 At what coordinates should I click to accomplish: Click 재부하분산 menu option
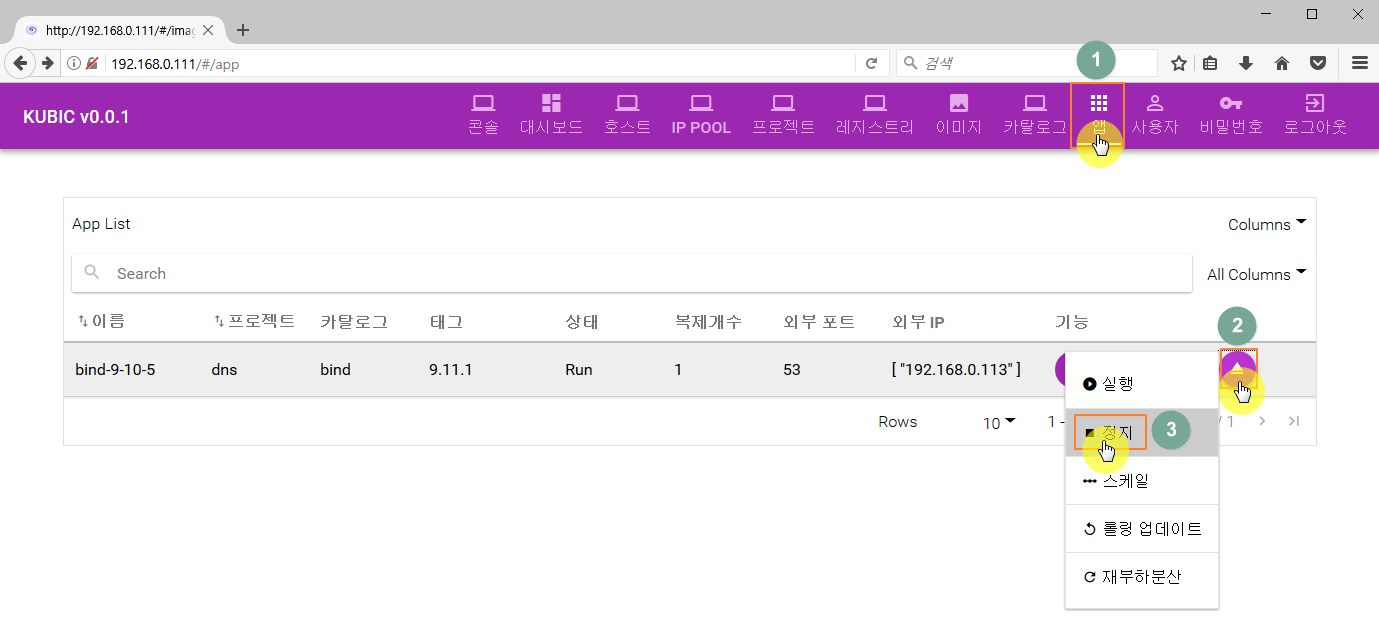click(x=1141, y=577)
